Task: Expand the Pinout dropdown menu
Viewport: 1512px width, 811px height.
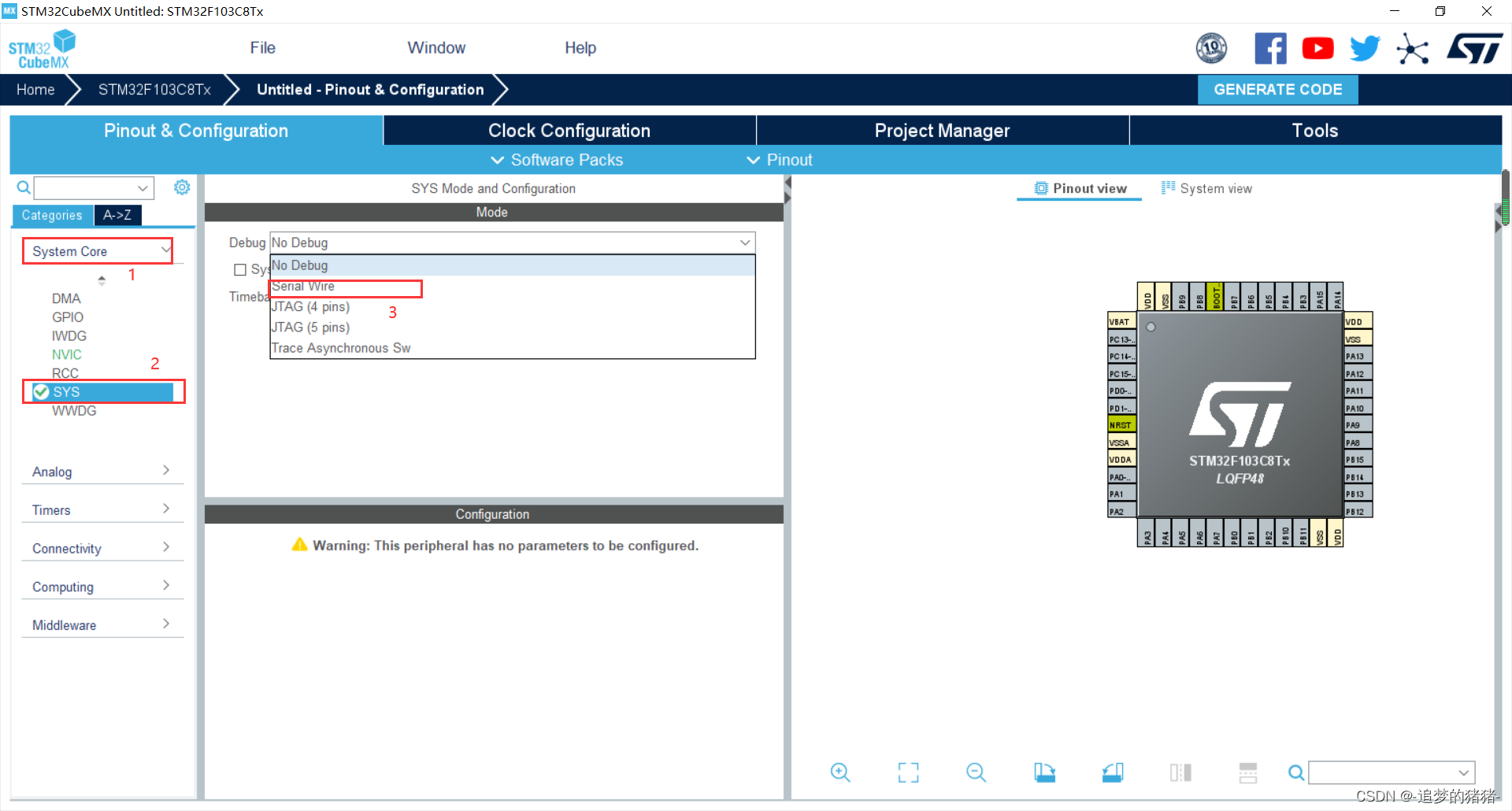Action: pos(780,160)
